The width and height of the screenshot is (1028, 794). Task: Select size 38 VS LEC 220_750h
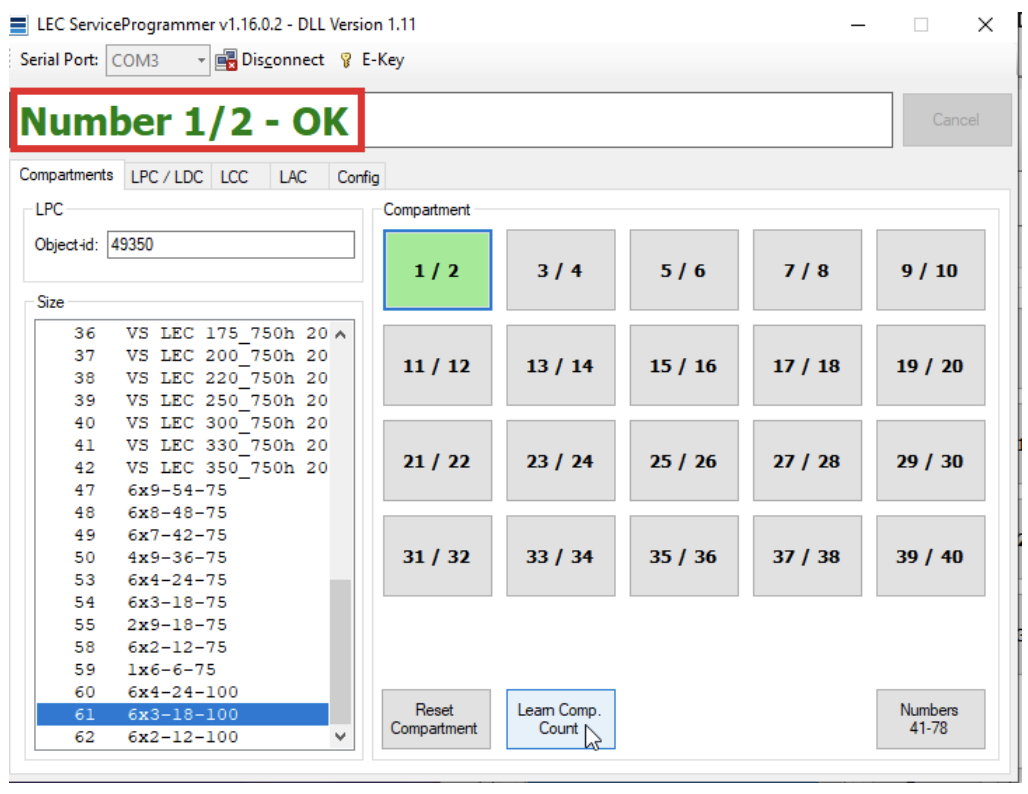point(183,378)
